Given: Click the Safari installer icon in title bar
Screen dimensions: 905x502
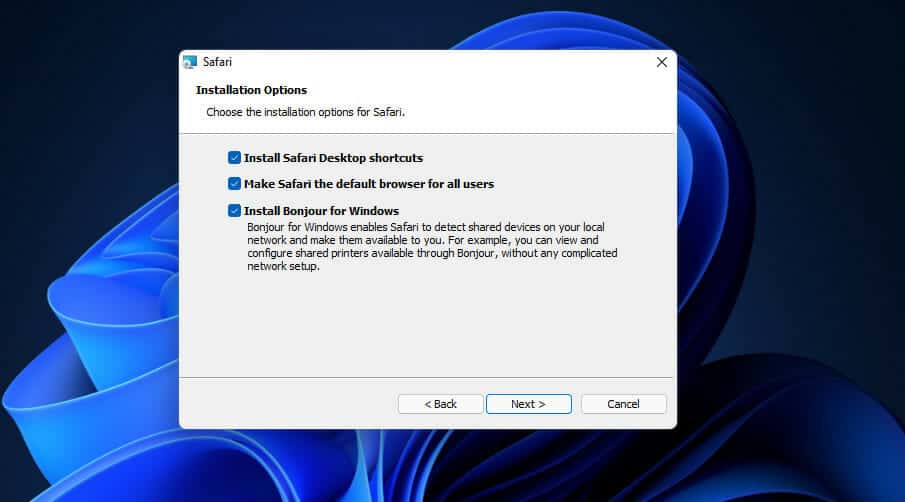Looking at the screenshot, I should tap(190, 62).
